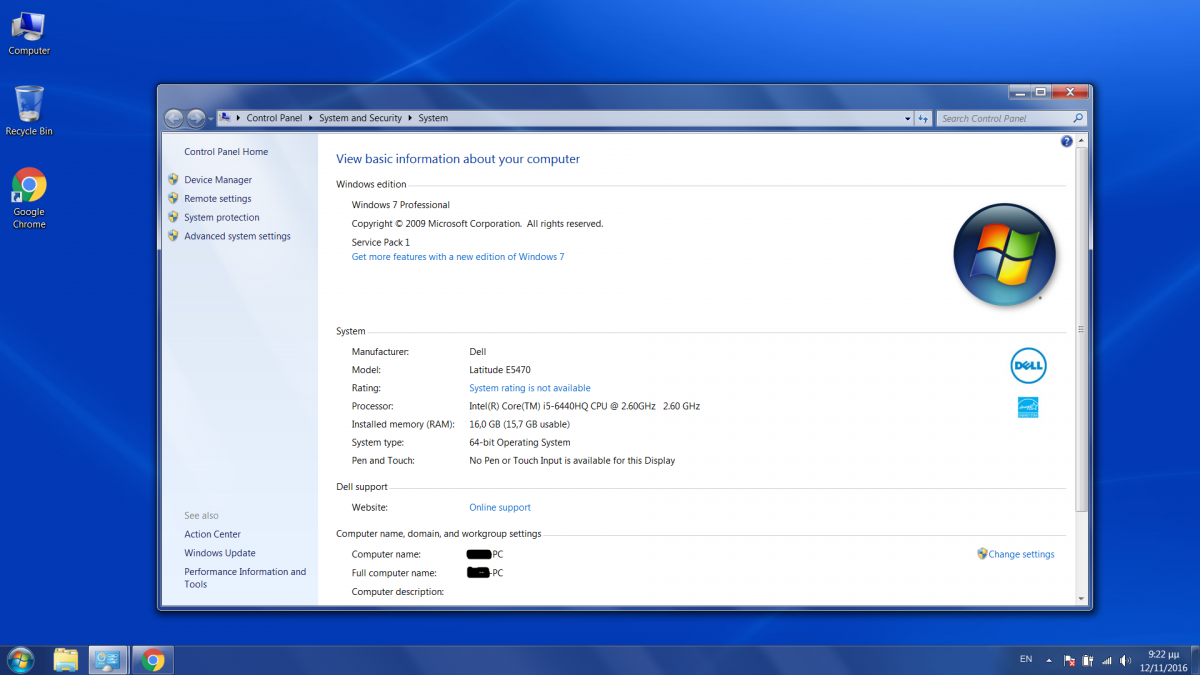
Task: Click the Forward navigation arrow
Action: click(196, 118)
